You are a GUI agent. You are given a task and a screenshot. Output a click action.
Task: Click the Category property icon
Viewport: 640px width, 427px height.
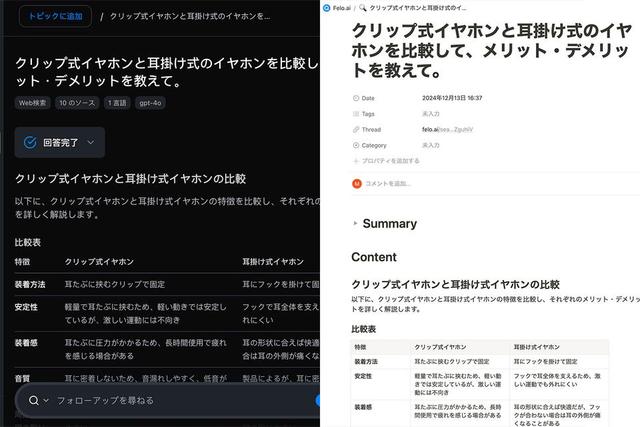355,145
